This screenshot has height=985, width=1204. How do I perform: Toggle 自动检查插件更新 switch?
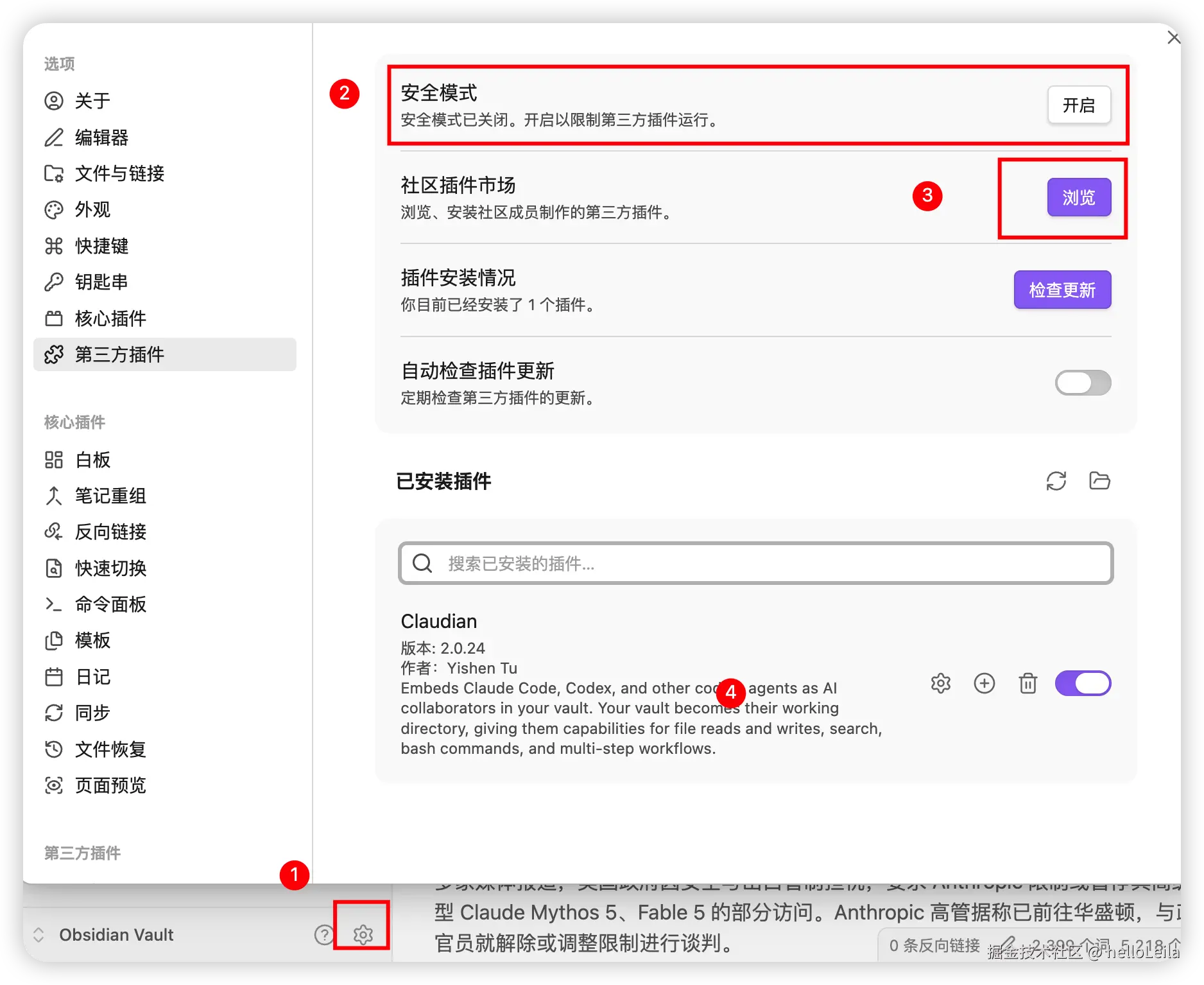1083,383
